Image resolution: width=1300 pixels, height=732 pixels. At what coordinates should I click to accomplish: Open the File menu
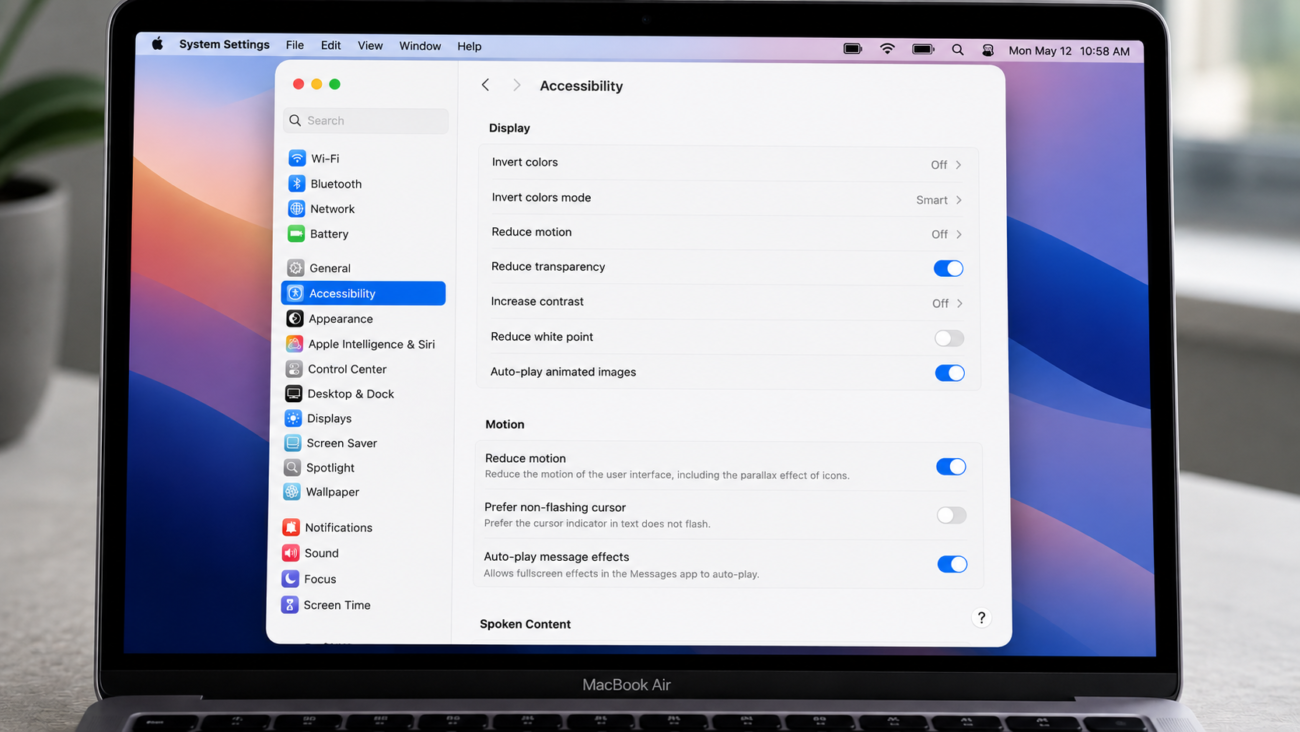(x=295, y=45)
